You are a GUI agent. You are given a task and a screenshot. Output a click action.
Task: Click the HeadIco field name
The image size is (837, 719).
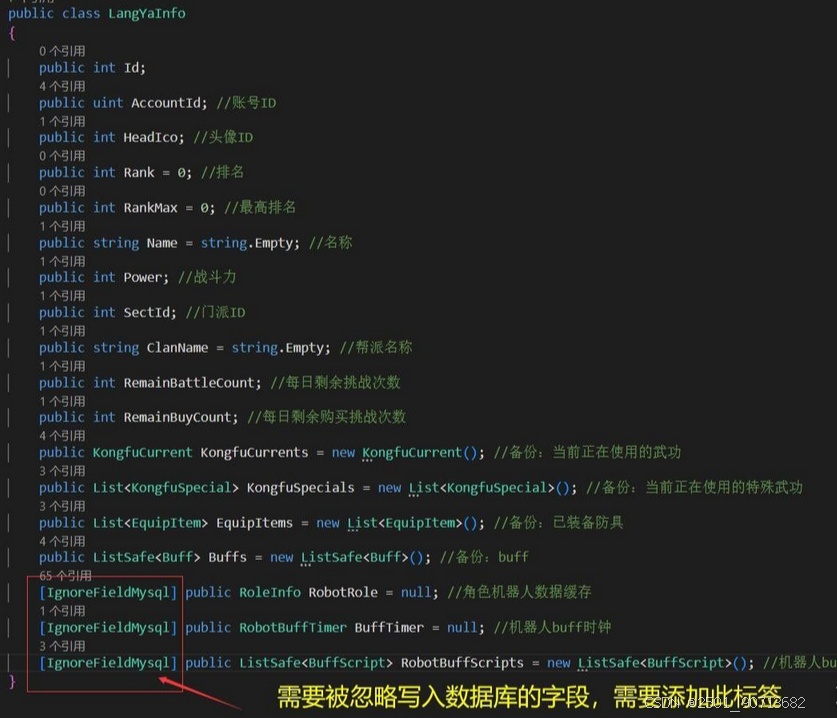[151, 138]
